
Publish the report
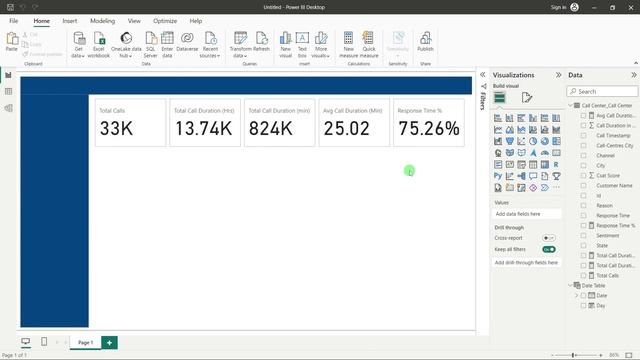pos(425,42)
